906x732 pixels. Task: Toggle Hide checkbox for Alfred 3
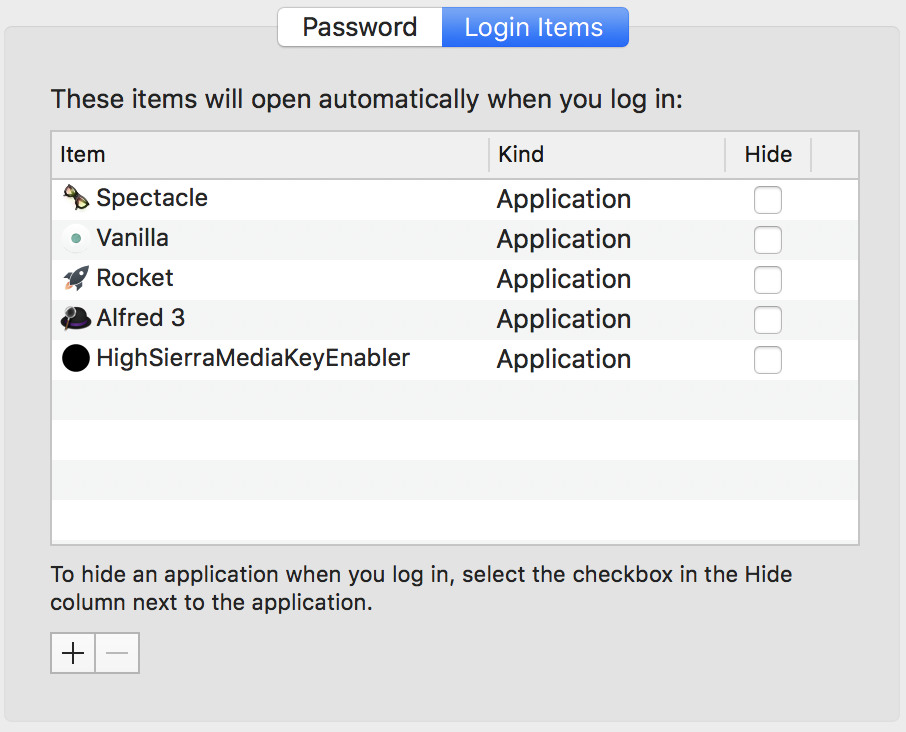click(768, 319)
